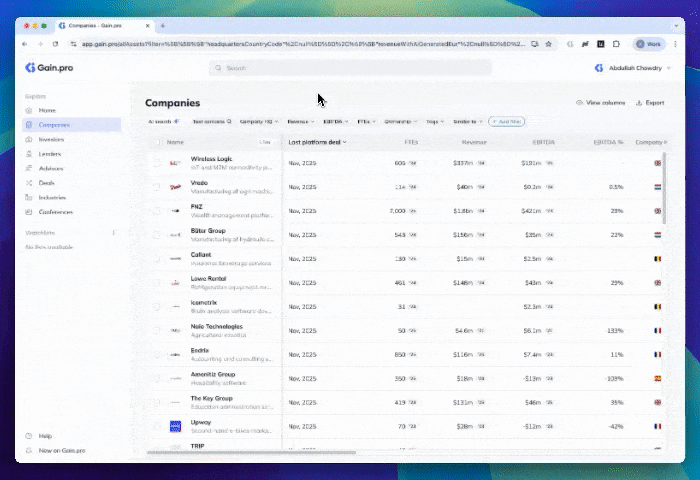Image resolution: width=700 pixels, height=480 pixels.
Task: Go to Lenders in the sidebar
Action: click(47, 154)
